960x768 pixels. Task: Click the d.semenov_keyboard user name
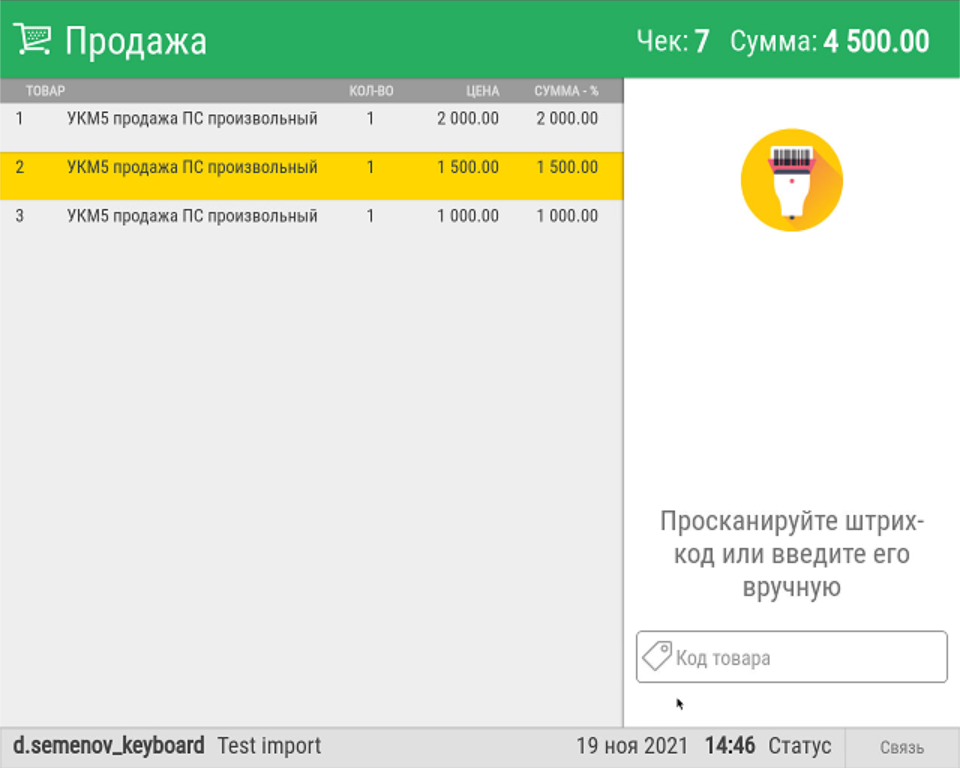109,746
